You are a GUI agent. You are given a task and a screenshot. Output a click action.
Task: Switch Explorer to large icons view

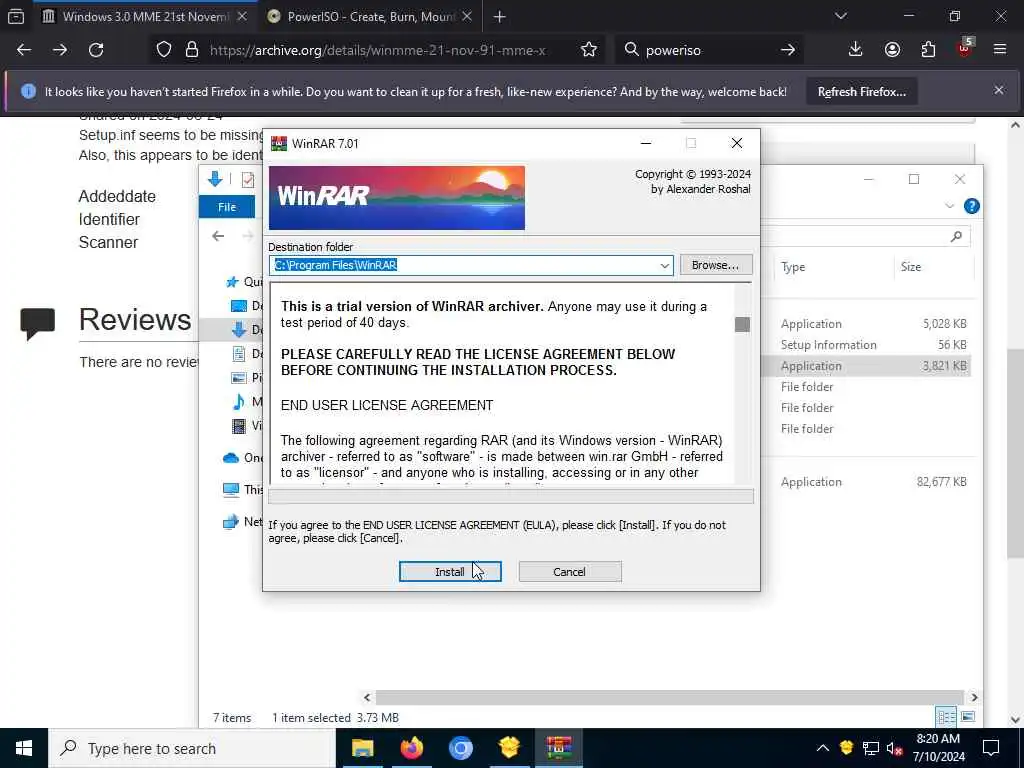click(968, 717)
